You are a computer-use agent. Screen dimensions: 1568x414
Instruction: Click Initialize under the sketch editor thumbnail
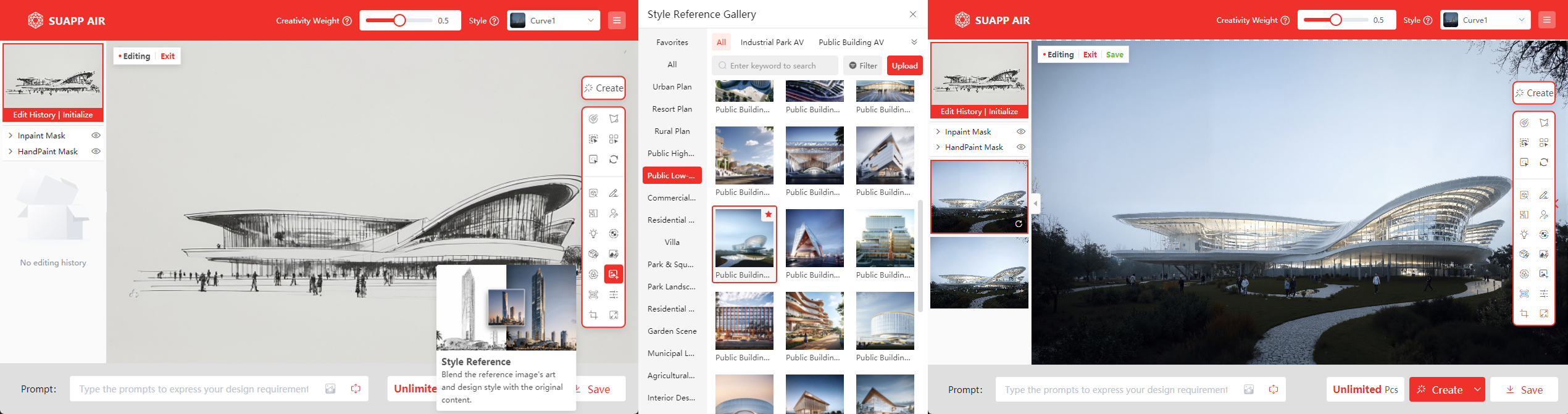coord(78,115)
